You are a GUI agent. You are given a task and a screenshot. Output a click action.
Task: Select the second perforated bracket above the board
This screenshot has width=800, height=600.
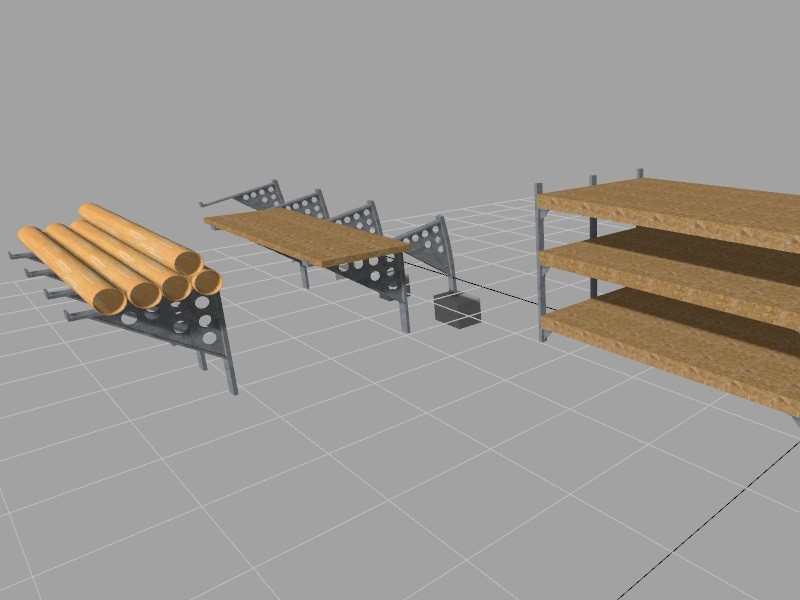(308, 204)
